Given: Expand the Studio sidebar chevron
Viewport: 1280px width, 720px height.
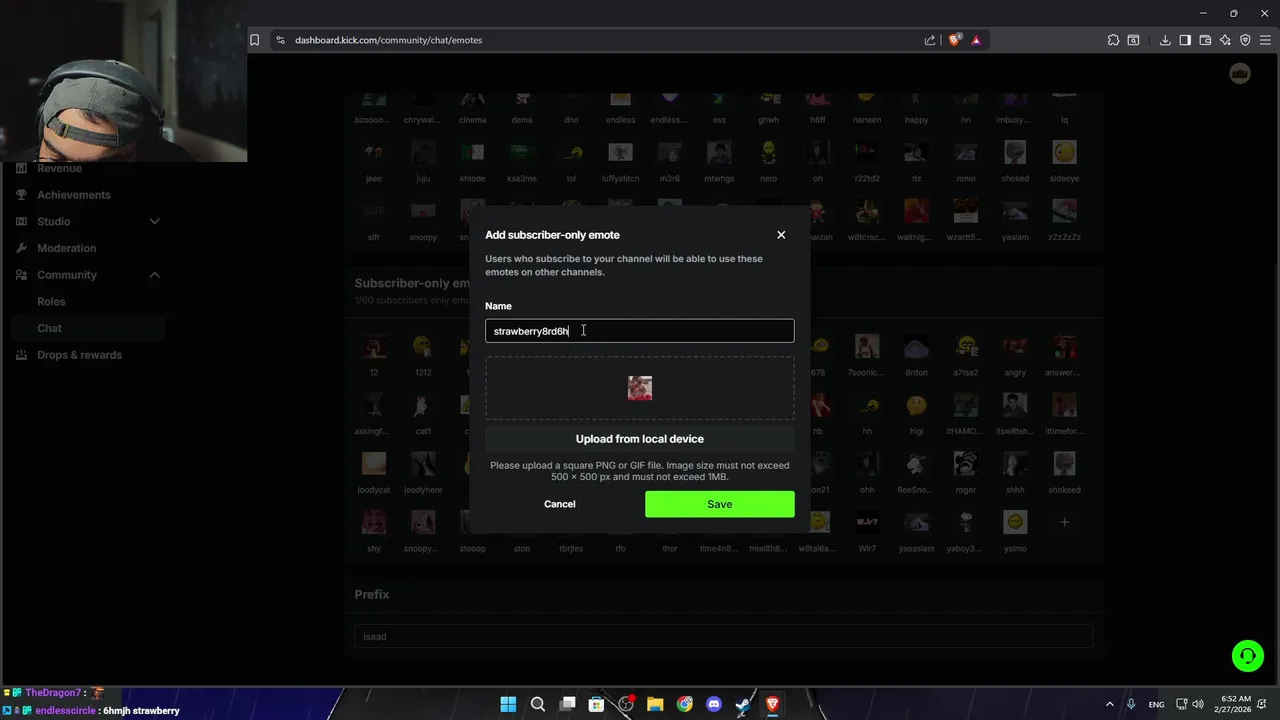Looking at the screenshot, I should [154, 221].
